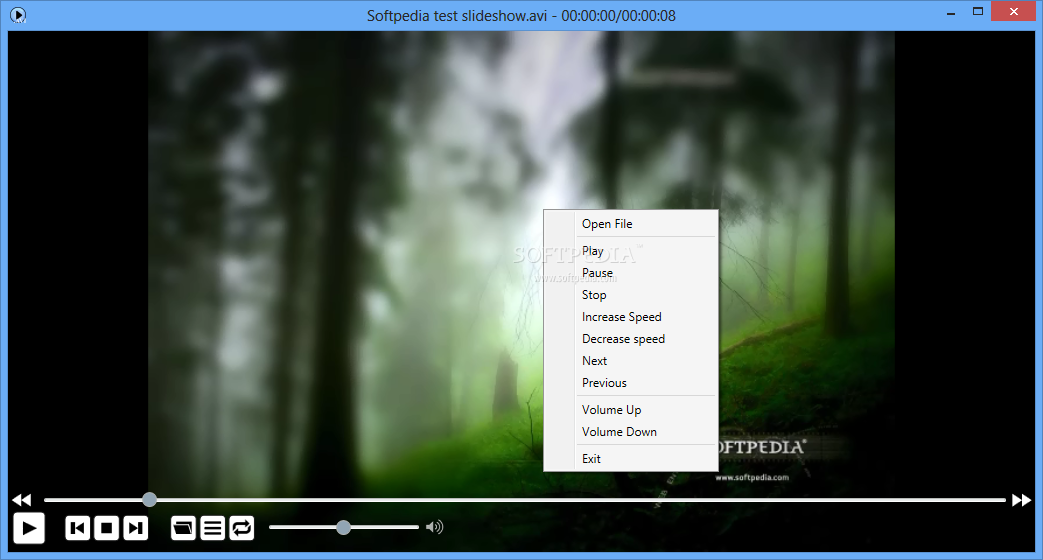The image size is (1043, 560).
Task: Select Pause in the context menu
Action: coord(631,273)
